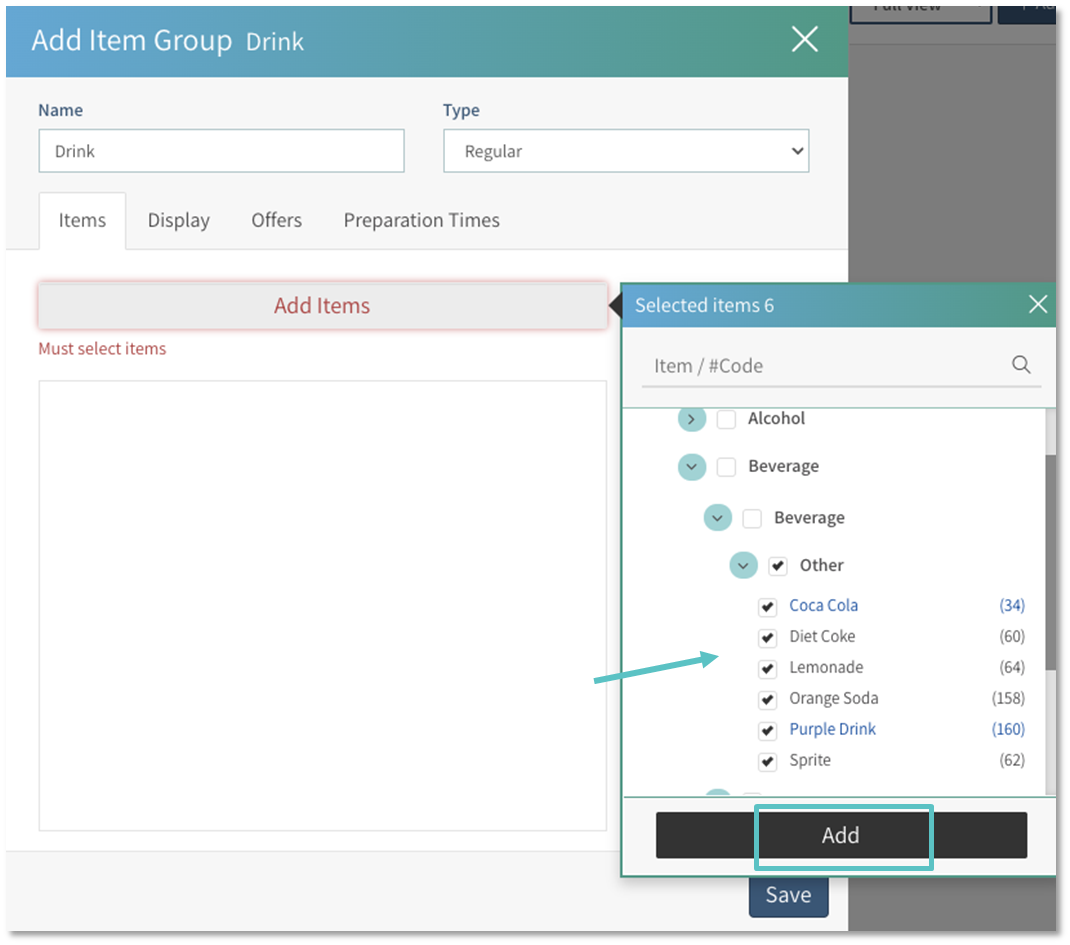Open the Purple Drink link
The image size is (1070, 945).
tap(832, 730)
